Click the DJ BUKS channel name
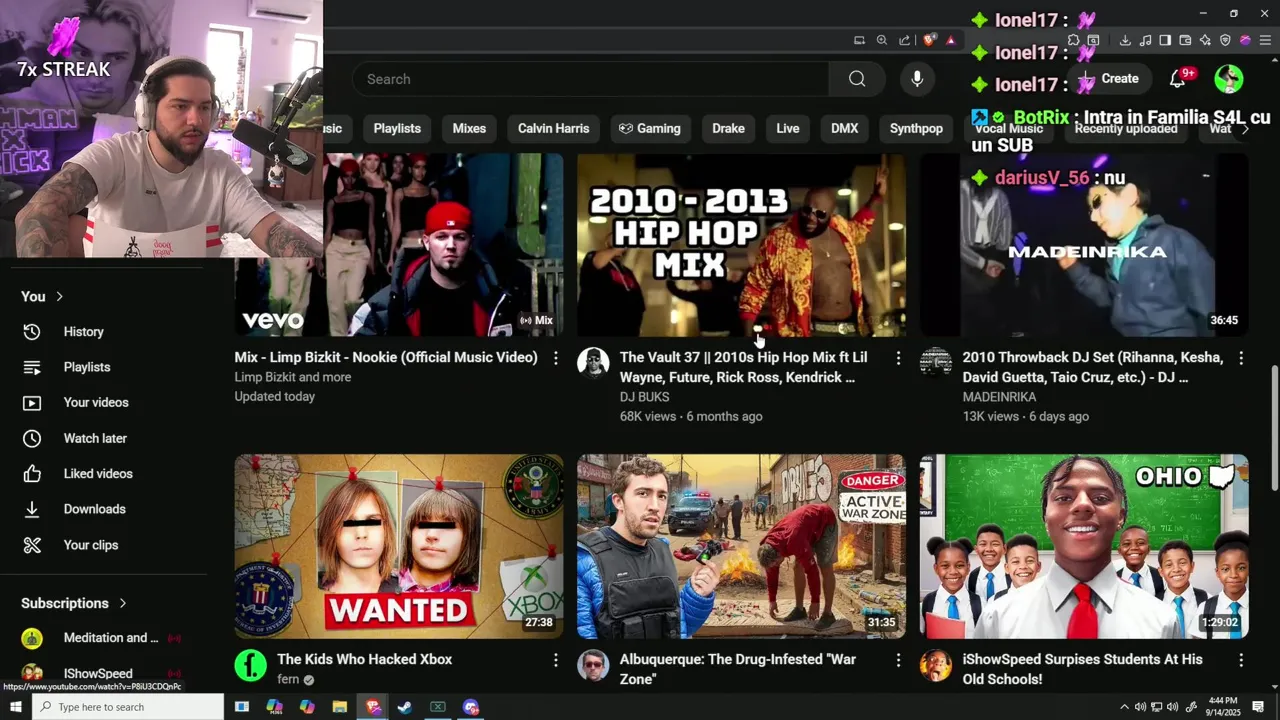The height and width of the screenshot is (720, 1280). click(644, 397)
